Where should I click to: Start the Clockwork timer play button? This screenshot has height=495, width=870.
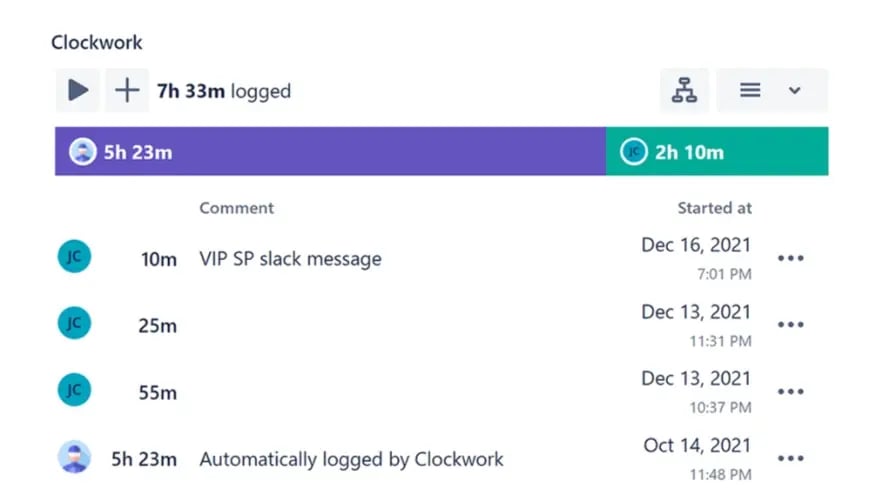pos(78,90)
